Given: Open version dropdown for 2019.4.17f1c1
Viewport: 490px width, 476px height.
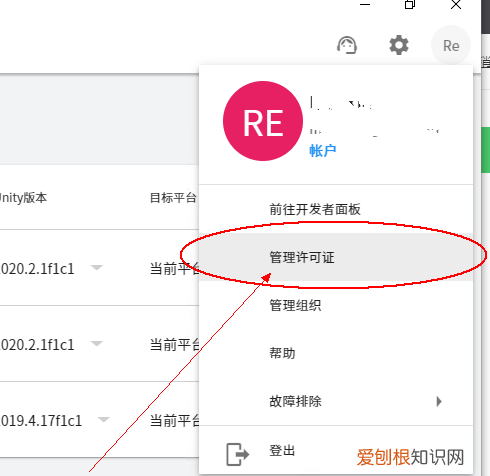Looking at the screenshot, I should [104, 419].
